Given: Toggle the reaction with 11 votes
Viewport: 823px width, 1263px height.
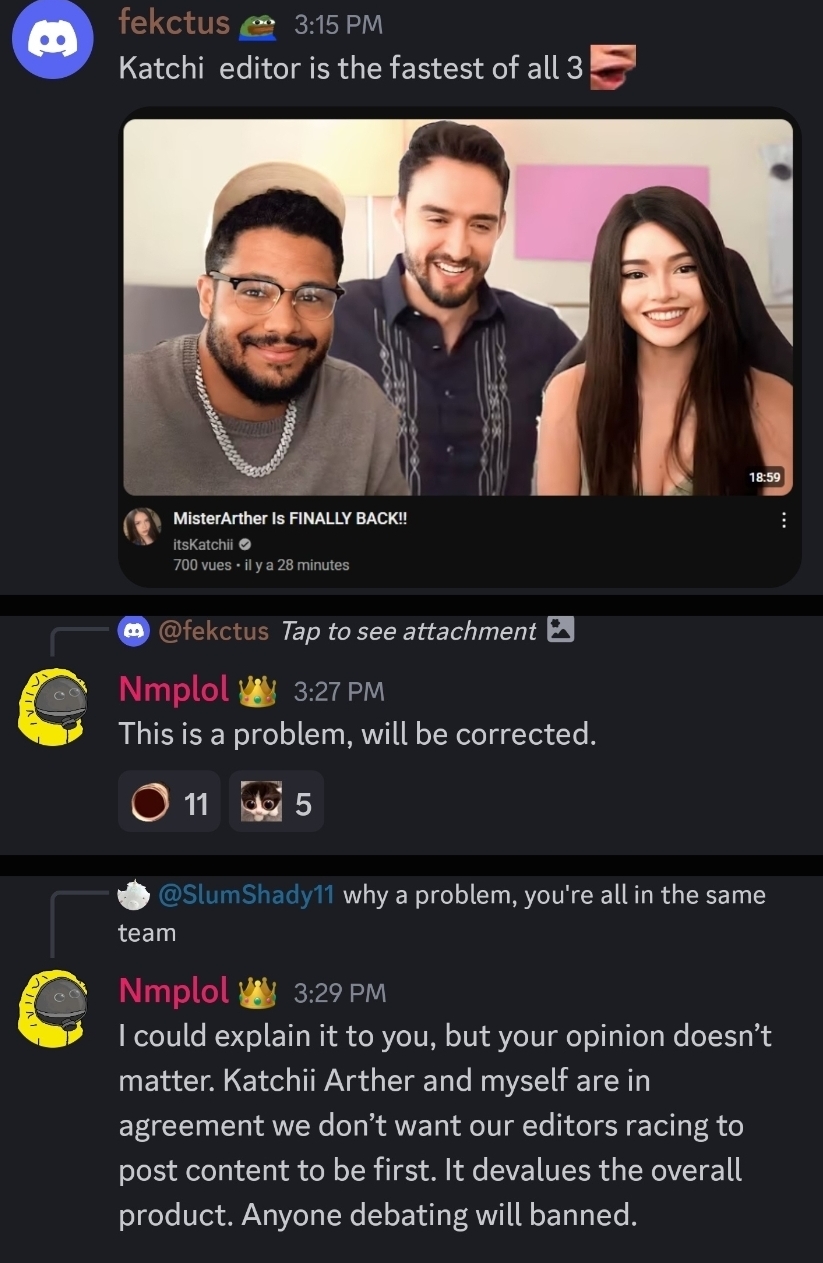Looking at the screenshot, I should (x=169, y=802).
